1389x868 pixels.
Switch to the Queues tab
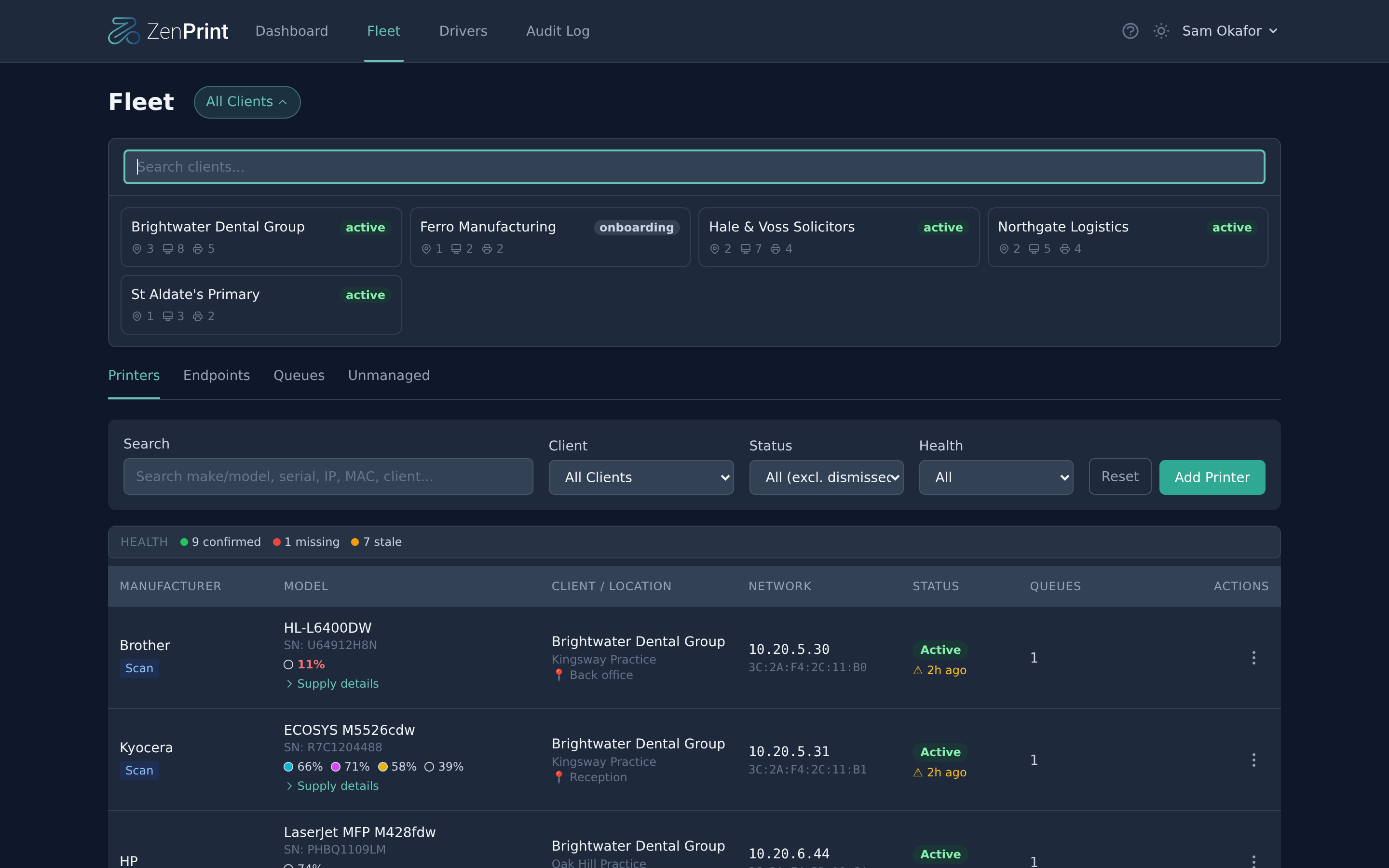click(x=299, y=376)
